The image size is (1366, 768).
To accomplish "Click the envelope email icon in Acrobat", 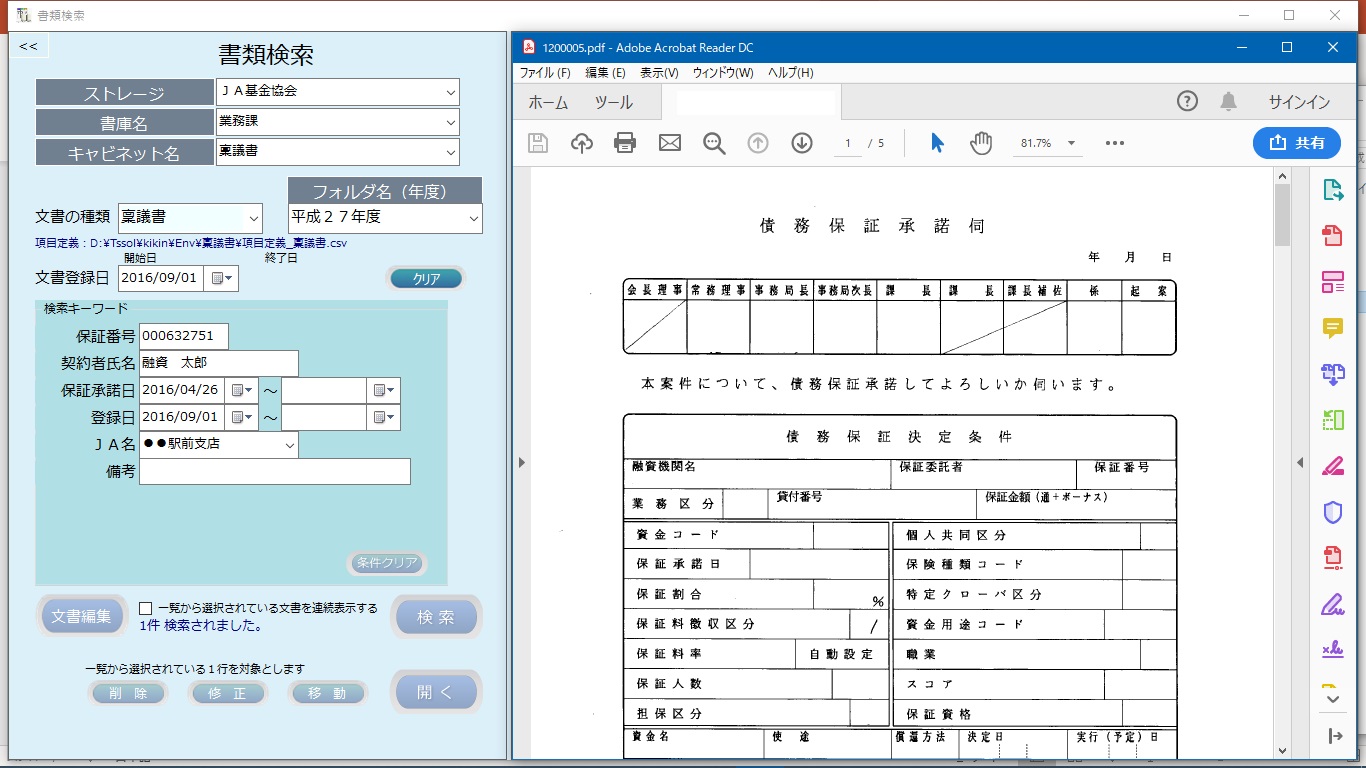I will click(670, 143).
